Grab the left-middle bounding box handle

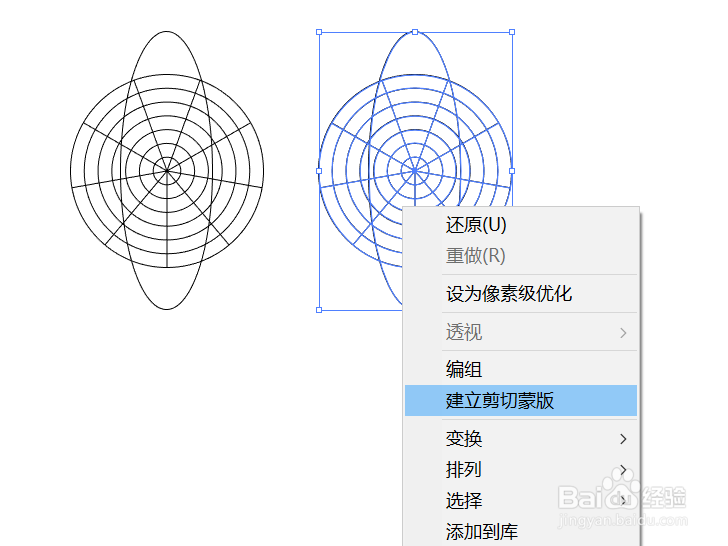[319, 171]
